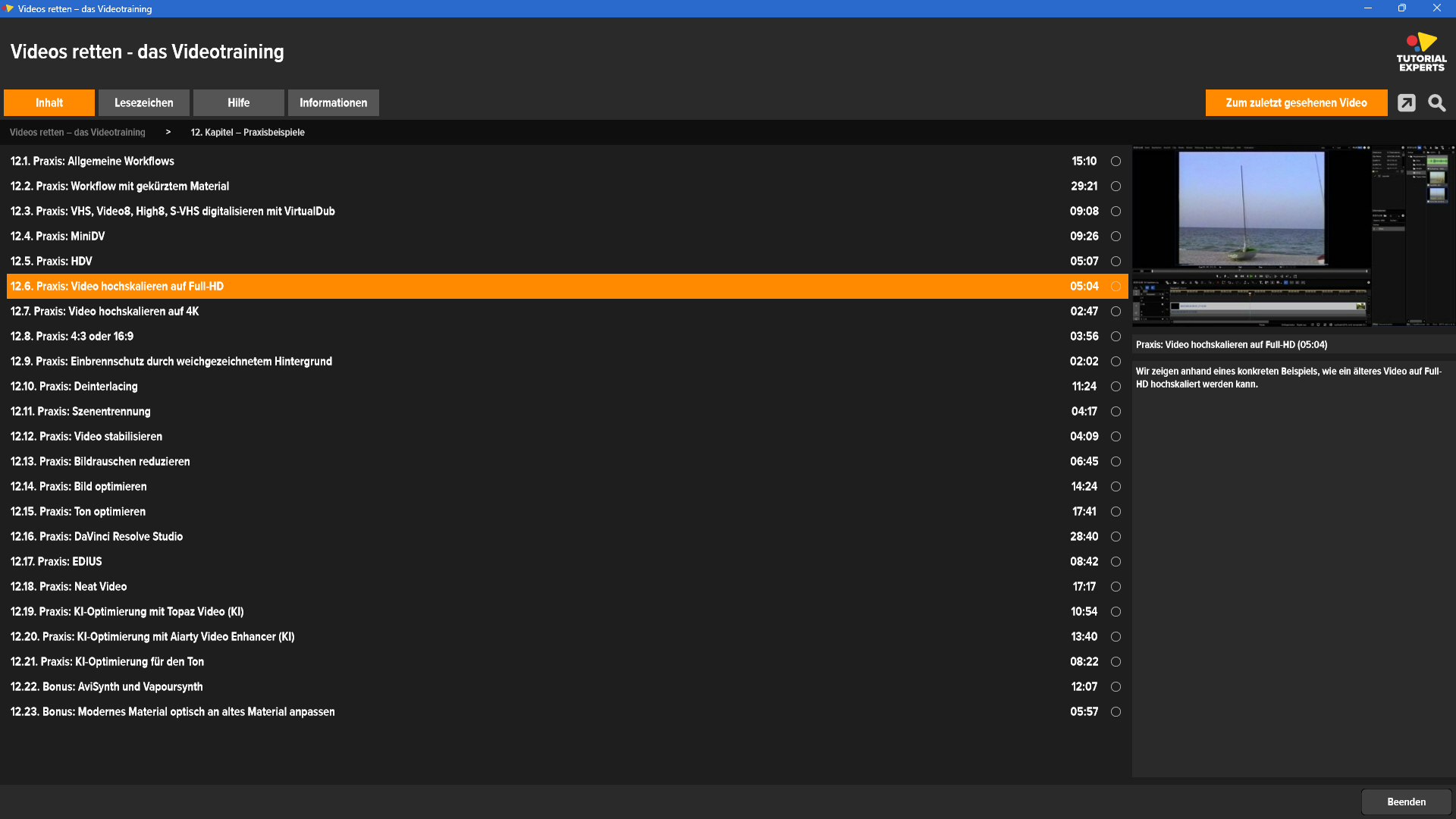
Task: Open 12.18. Praxis: Neat Video
Action: [567, 586]
